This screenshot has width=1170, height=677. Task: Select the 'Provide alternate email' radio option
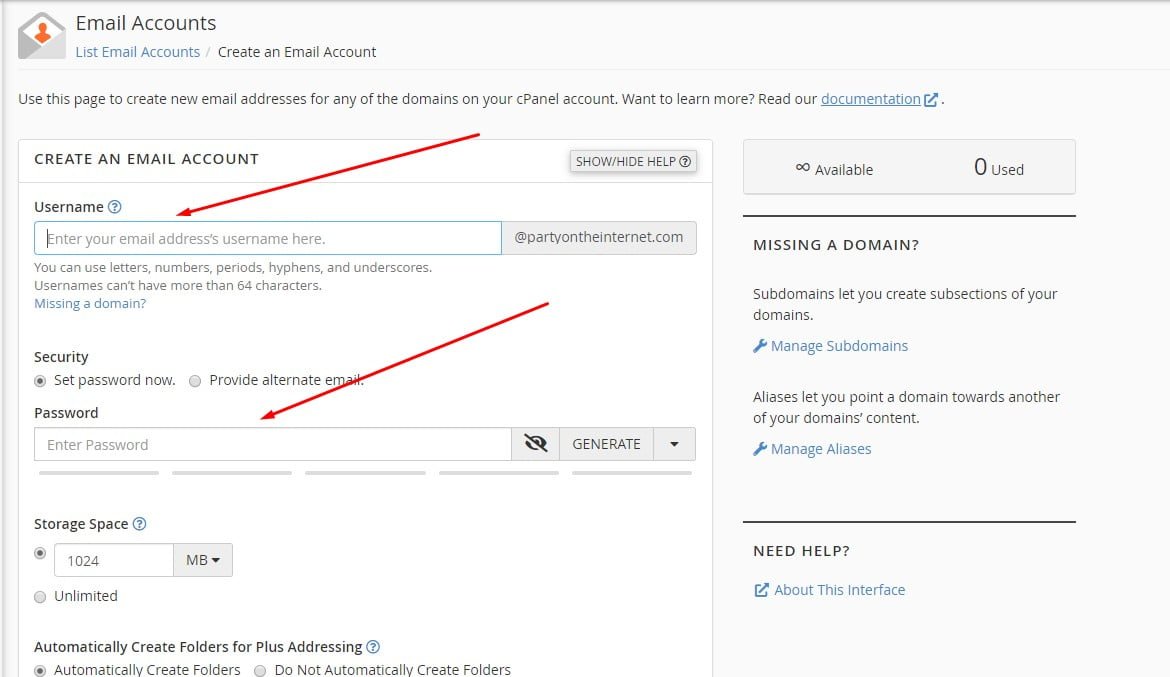click(x=195, y=380)
